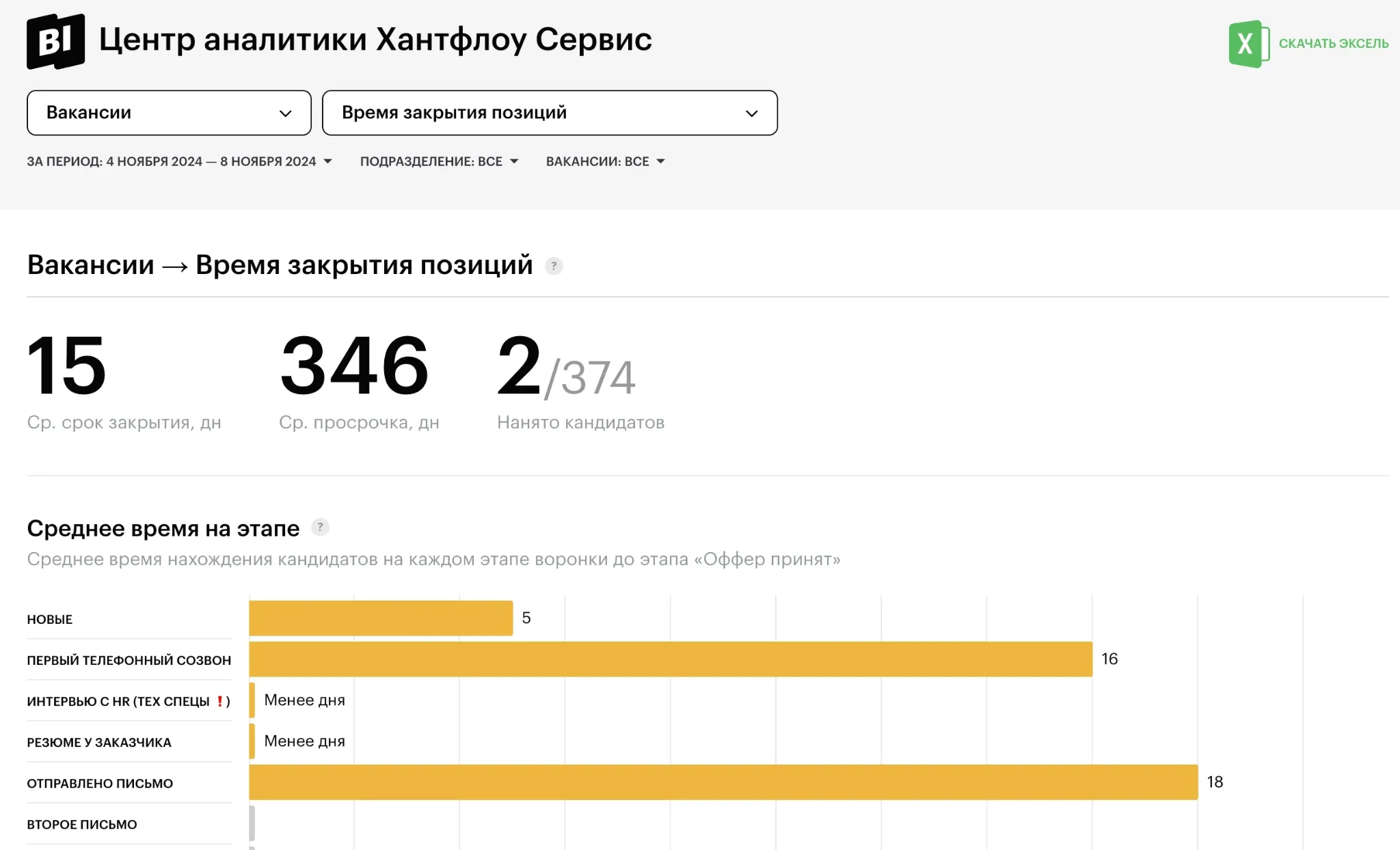Click the Второе письмо stage label
The width and height of the screenshot is (1400, 850).
(82, 825)
